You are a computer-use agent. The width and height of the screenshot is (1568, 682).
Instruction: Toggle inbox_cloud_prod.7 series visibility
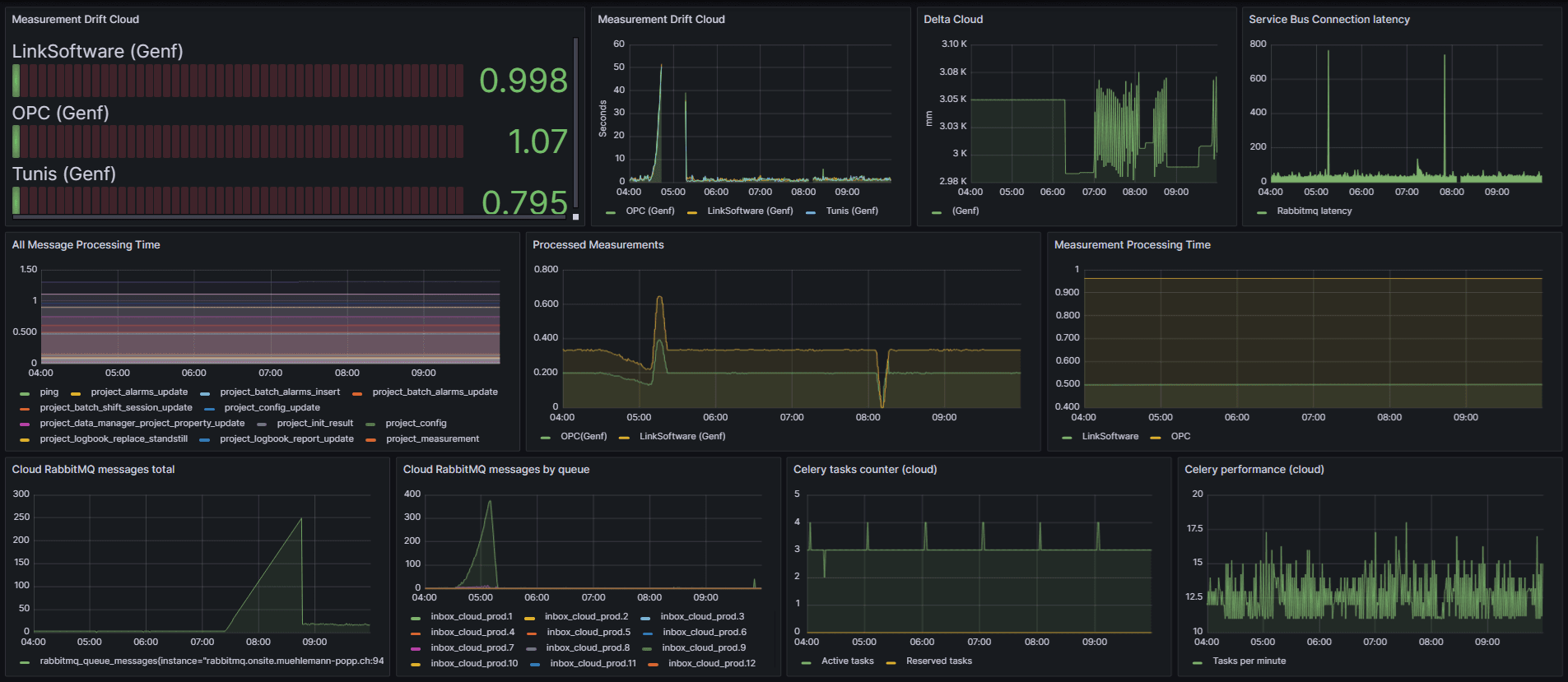472,648
